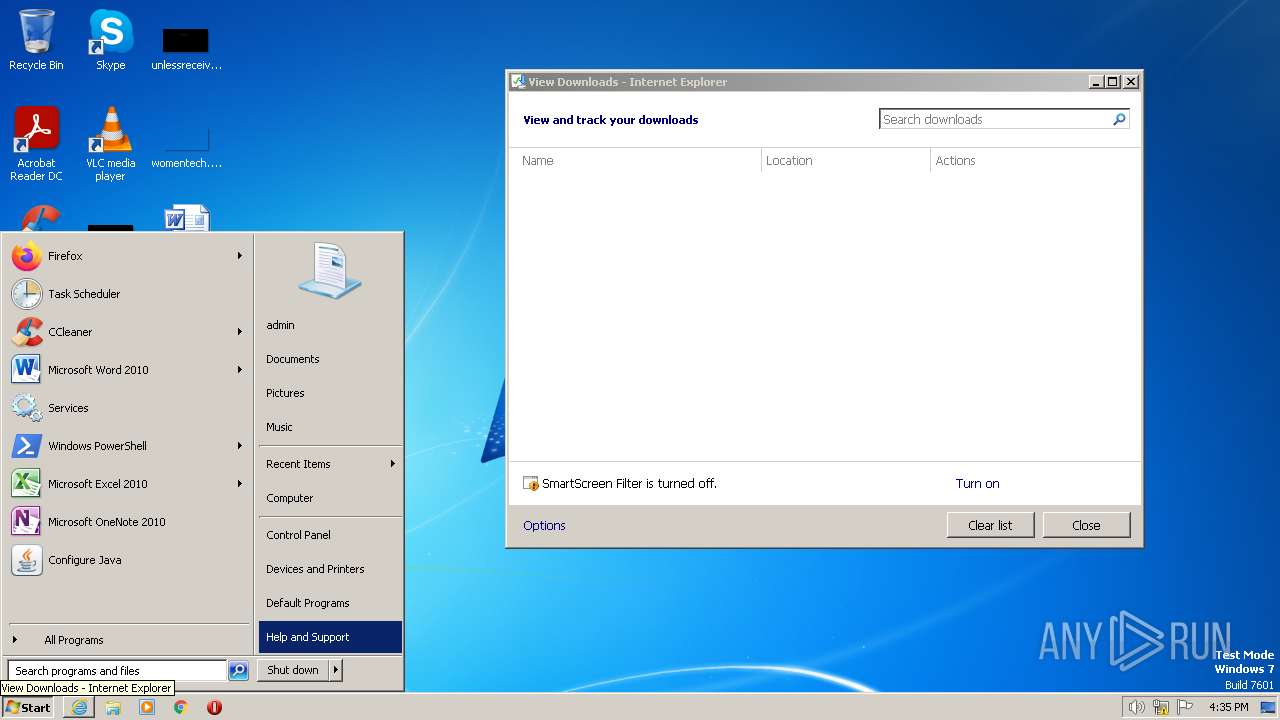The width and height of the screenshot is (1280, 720).
Task: Click the Close button in View Downloads
Action: pyautogui.click(x=1086, y=525)
